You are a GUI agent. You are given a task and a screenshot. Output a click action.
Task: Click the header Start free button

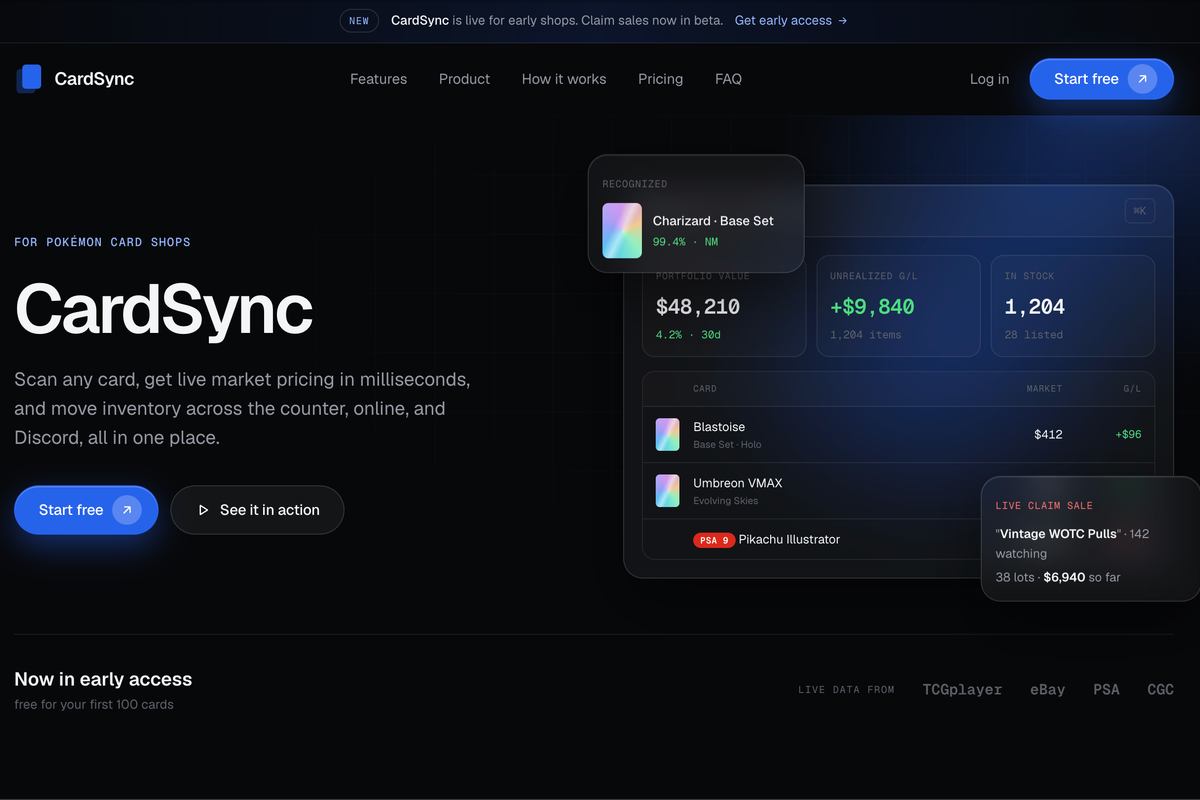tap(1101, 79)
